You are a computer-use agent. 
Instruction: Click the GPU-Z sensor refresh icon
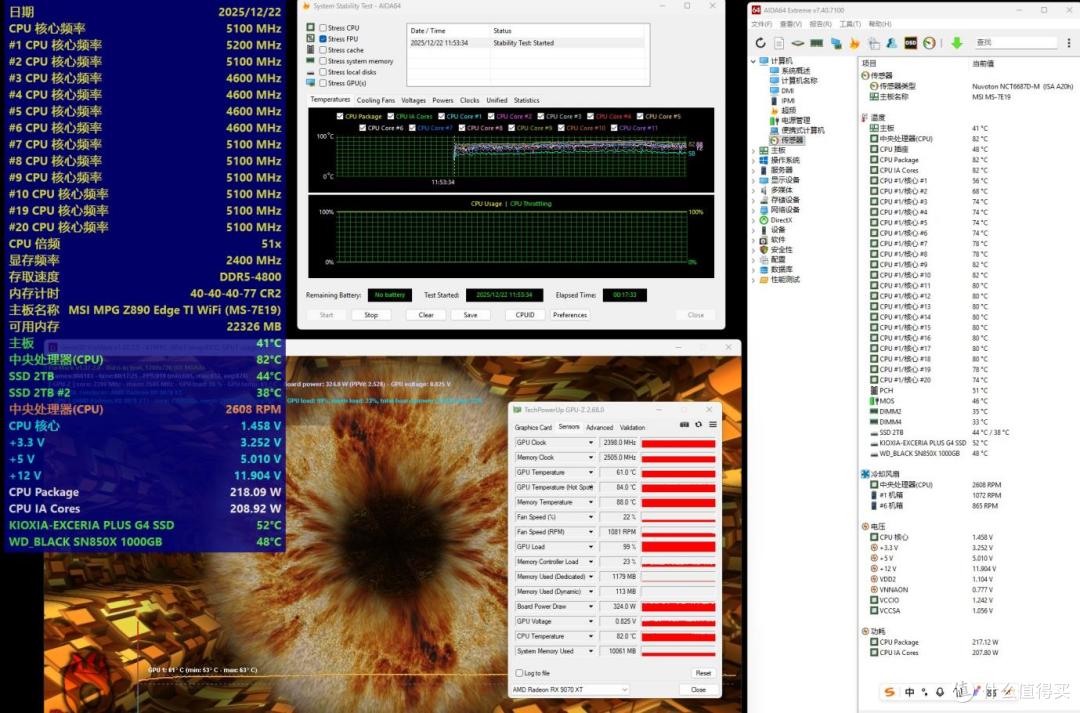click(x=698, y=424)
